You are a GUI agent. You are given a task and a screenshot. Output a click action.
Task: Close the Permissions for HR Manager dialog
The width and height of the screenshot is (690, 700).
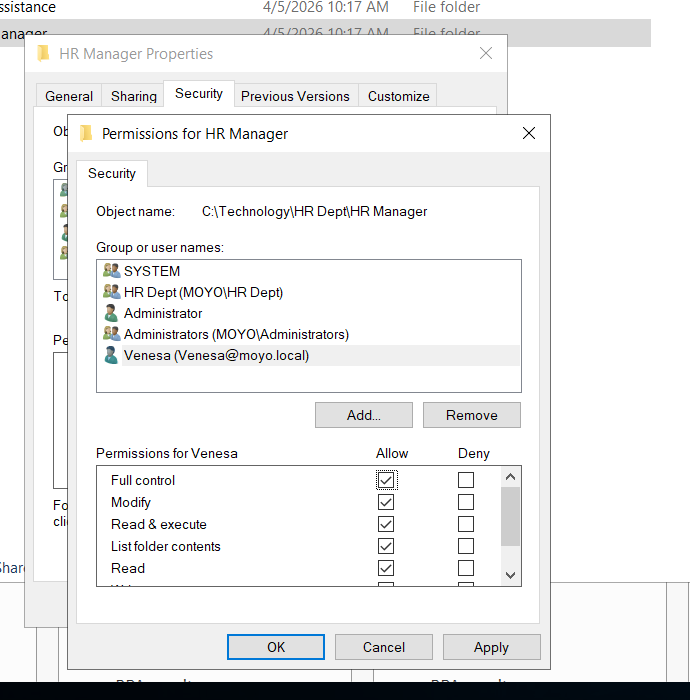tap(529, 134)
